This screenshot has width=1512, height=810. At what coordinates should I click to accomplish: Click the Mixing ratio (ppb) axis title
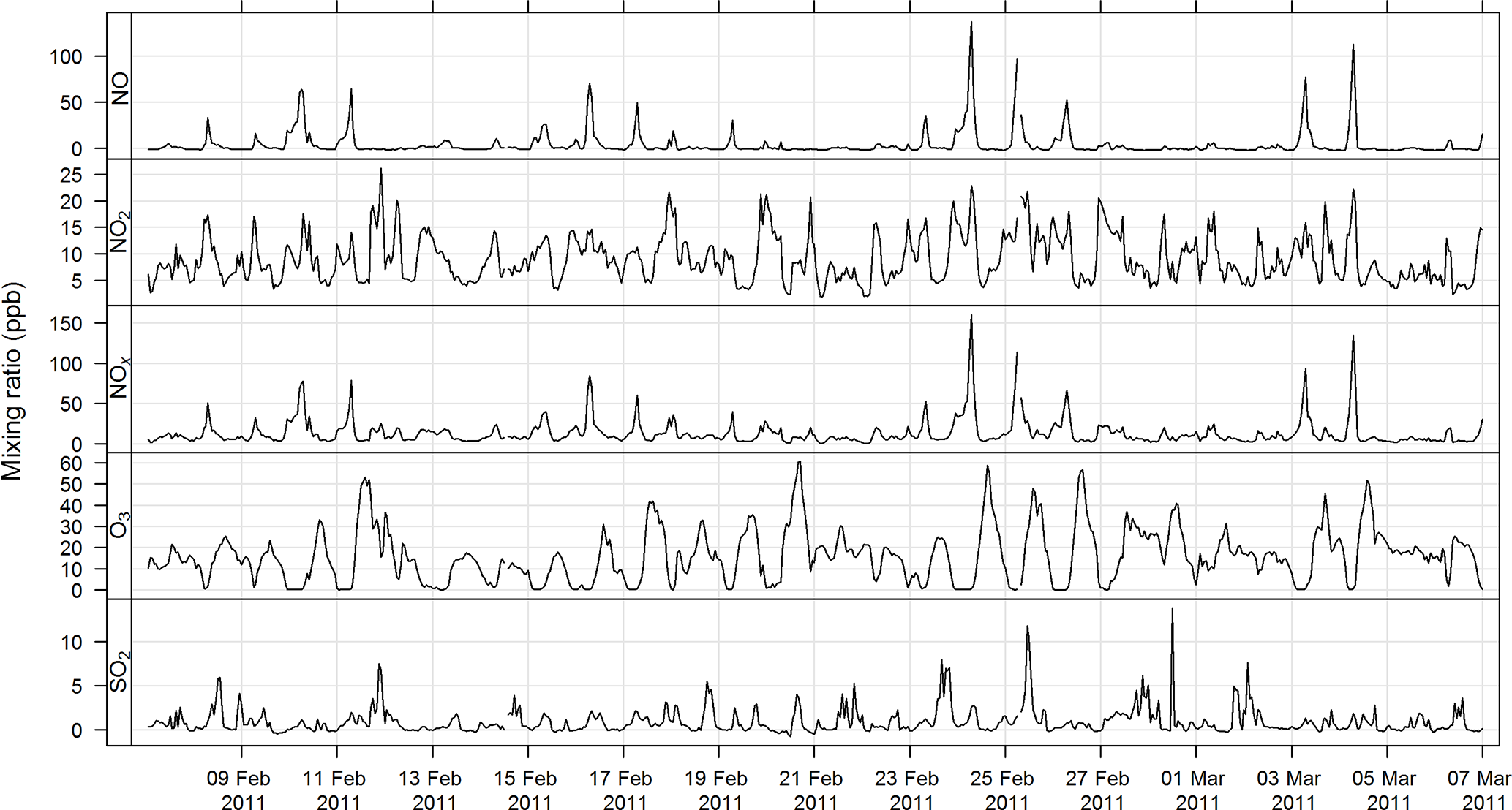(13, 380)
